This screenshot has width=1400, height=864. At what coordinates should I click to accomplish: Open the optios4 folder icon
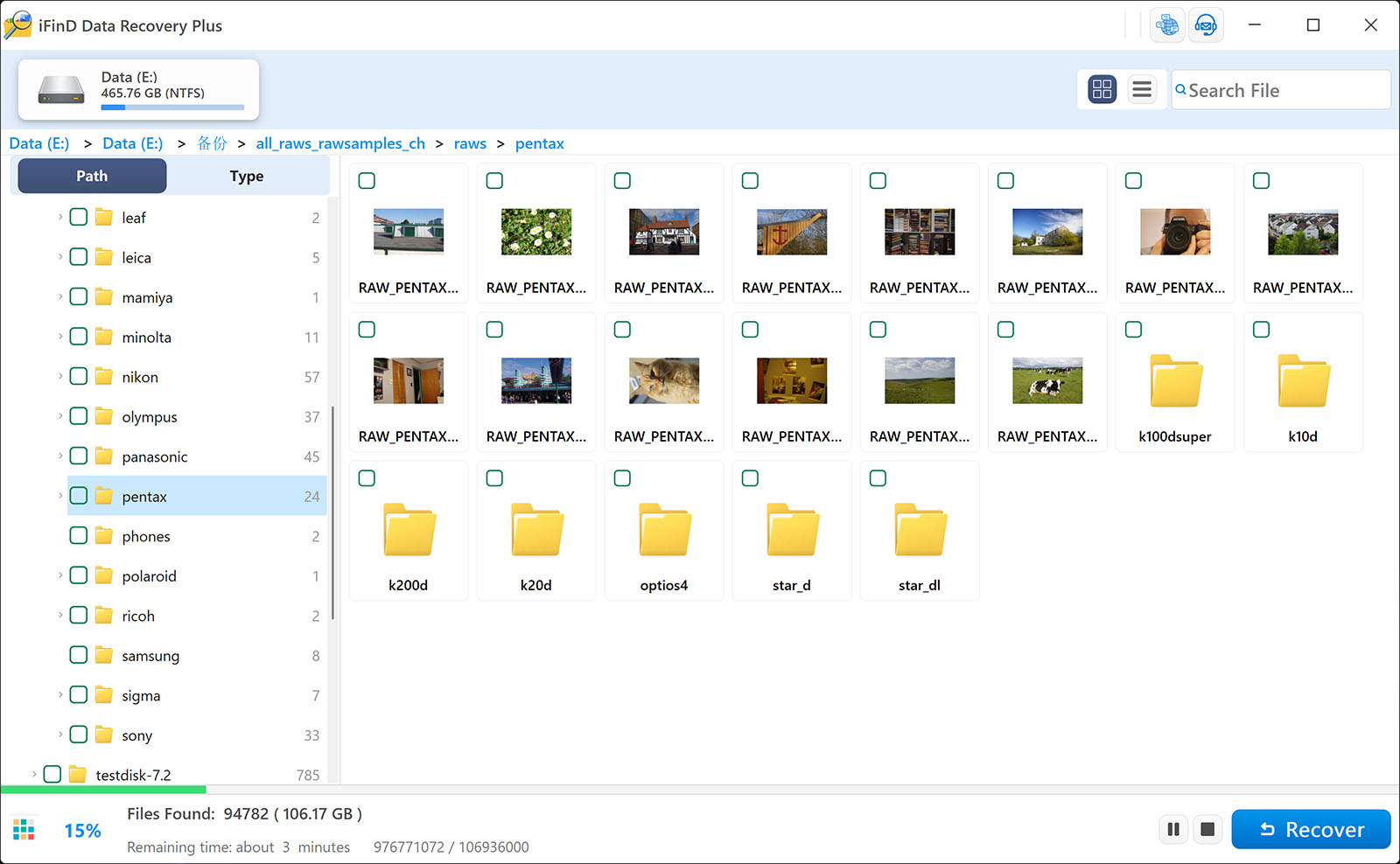click(665, 530)
